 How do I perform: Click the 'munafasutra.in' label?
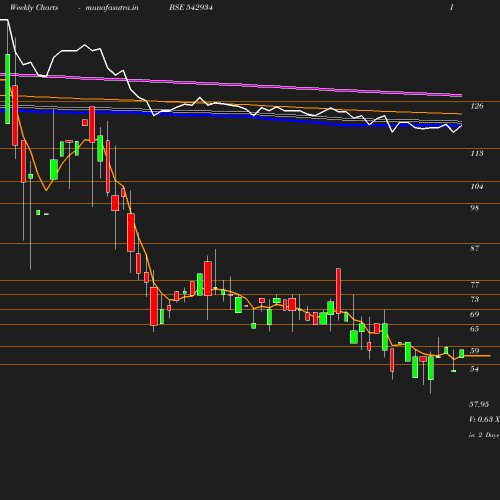tap(112, 7)
